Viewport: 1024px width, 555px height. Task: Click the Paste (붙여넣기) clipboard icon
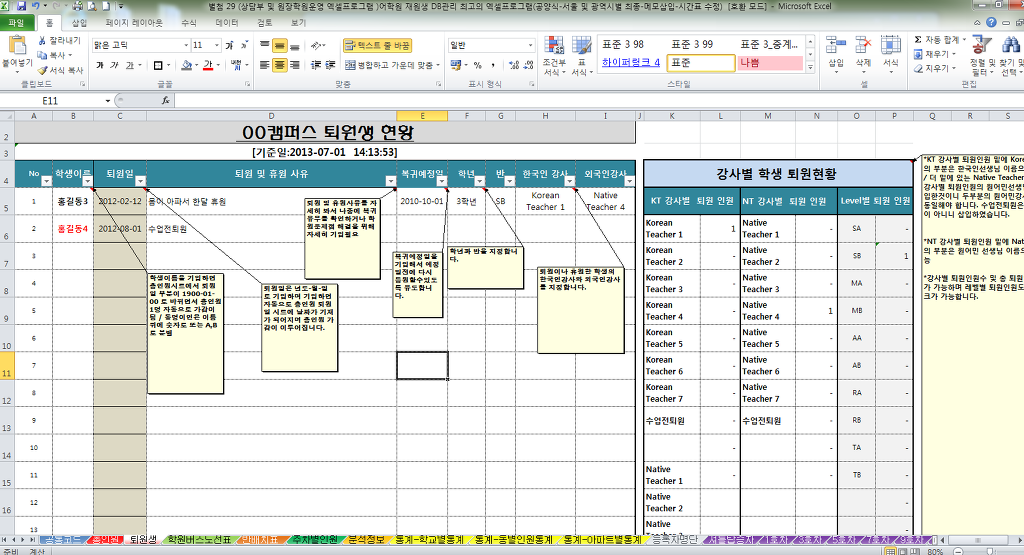[18, 46]
